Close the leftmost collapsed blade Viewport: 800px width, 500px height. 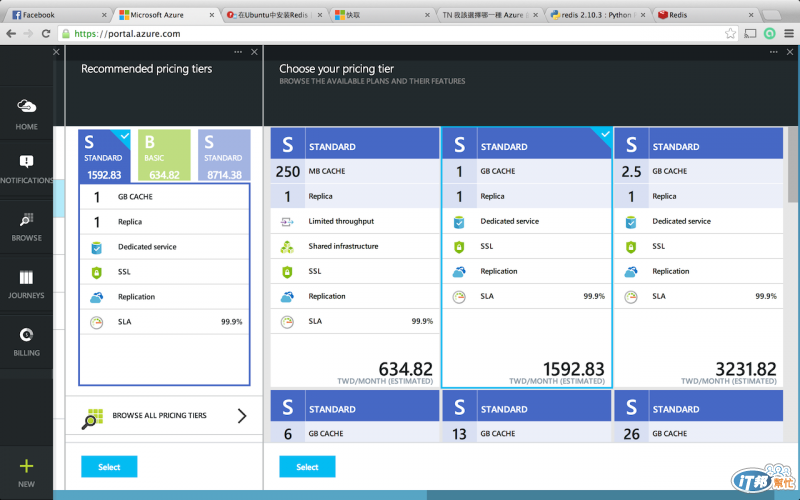(x=57, y=52)
